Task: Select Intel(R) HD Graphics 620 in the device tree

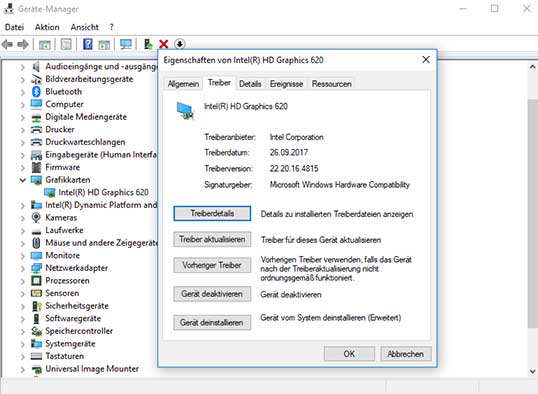Action: (103, 193)
